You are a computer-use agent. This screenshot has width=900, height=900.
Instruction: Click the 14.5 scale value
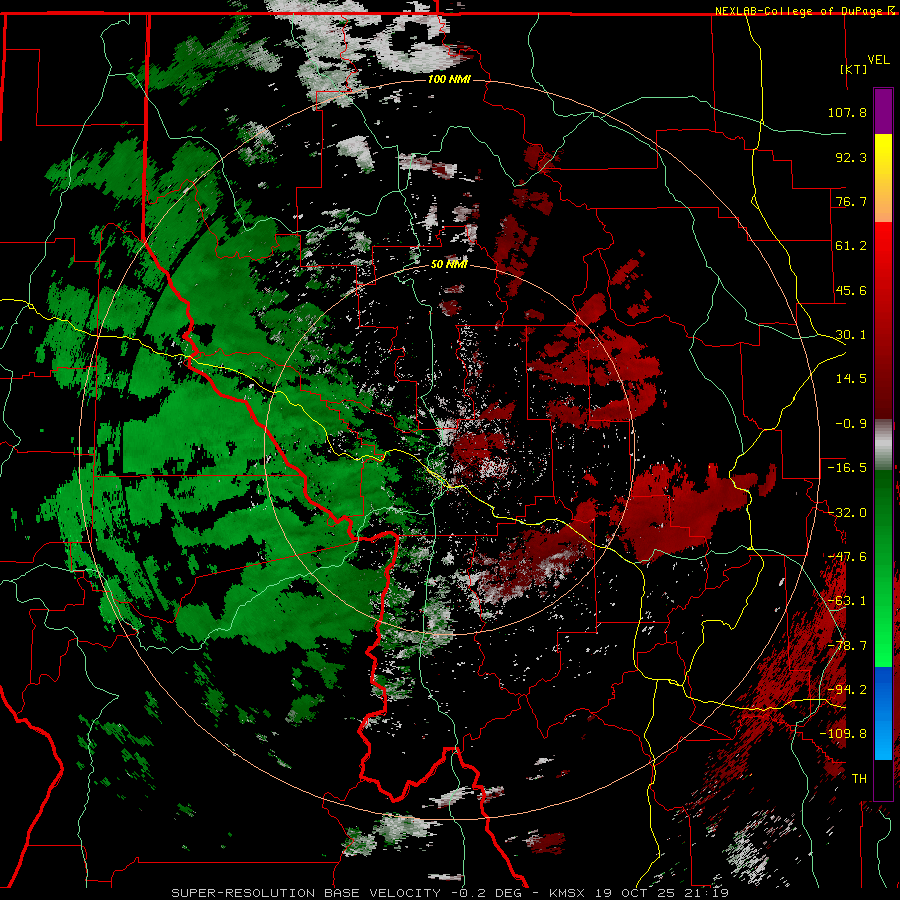[851, 379]
